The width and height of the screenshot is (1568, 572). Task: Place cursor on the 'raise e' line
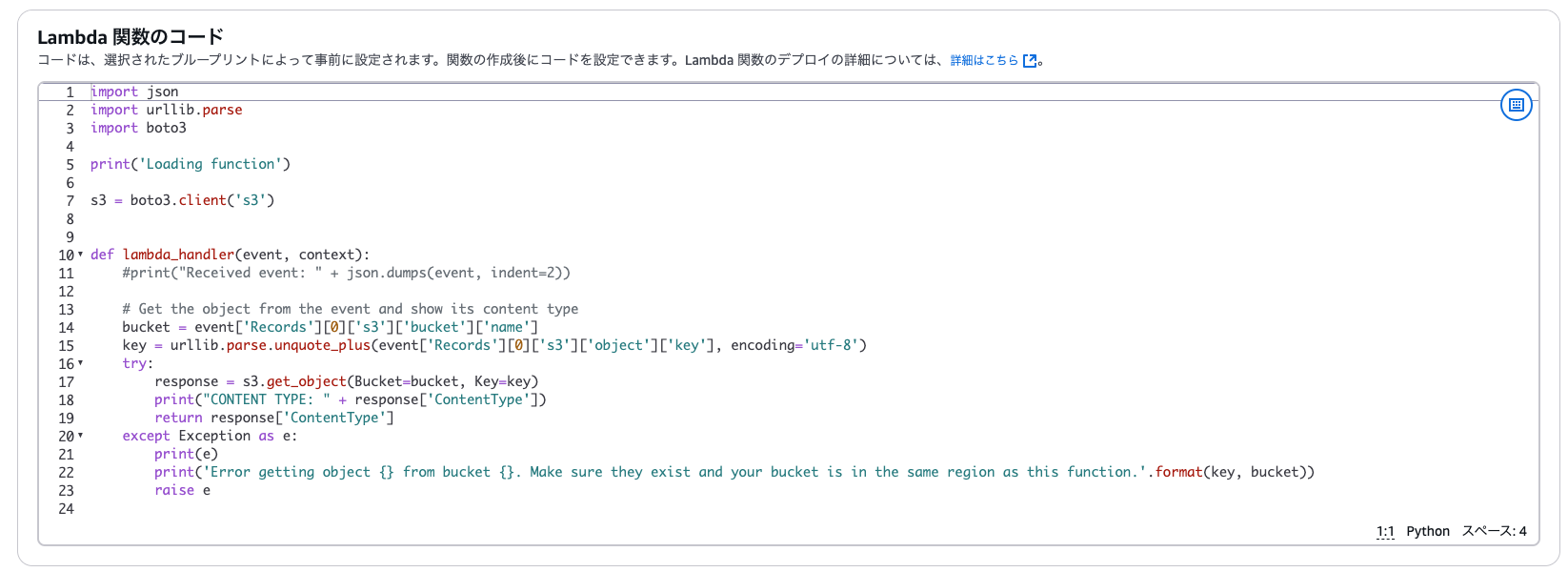point(183,490)
